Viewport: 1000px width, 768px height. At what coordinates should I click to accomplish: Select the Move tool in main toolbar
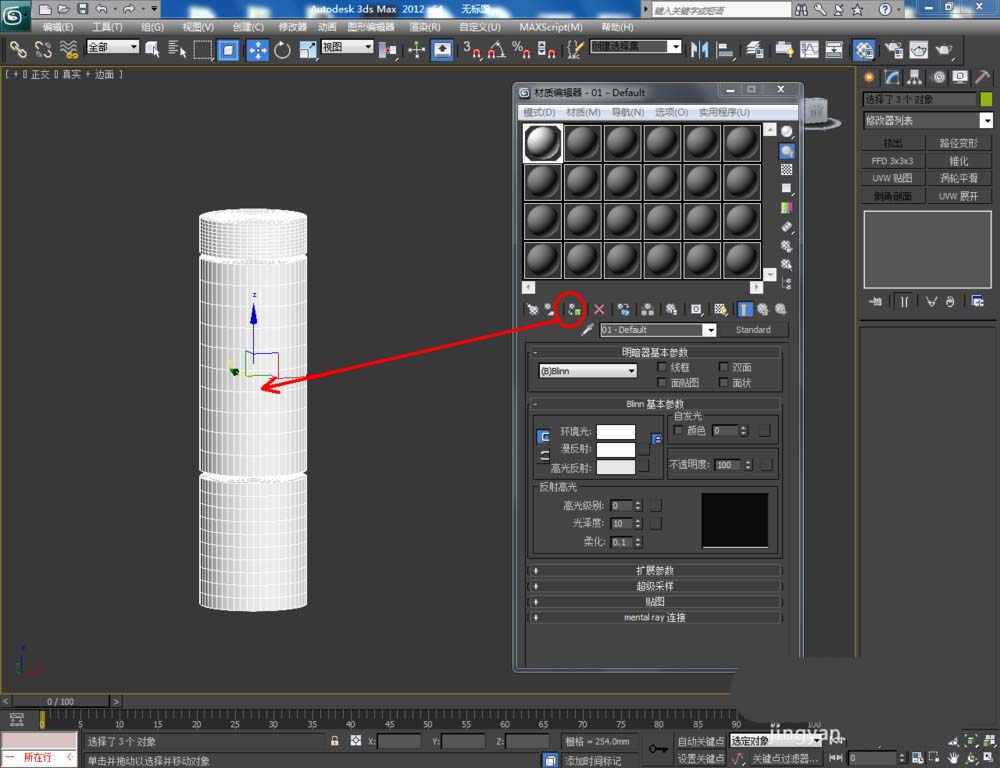click(x=257, y=50)
